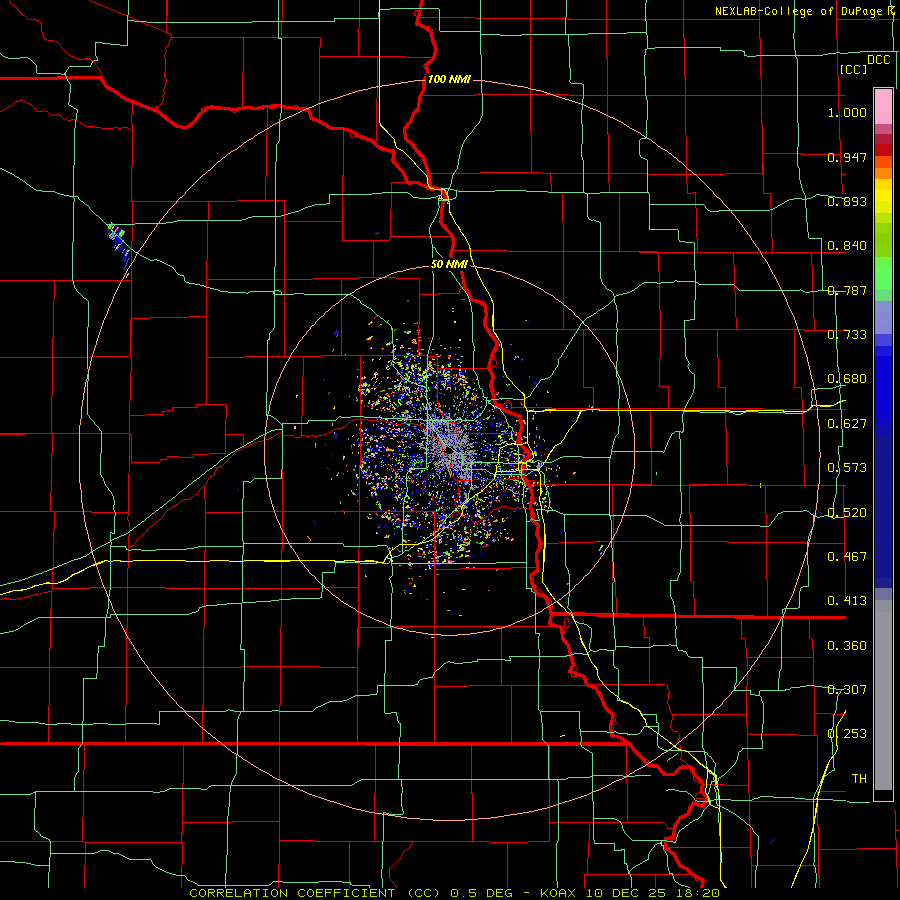Click the TH threshold label
The width and height of the screenshot is (900, 900).
859,779
